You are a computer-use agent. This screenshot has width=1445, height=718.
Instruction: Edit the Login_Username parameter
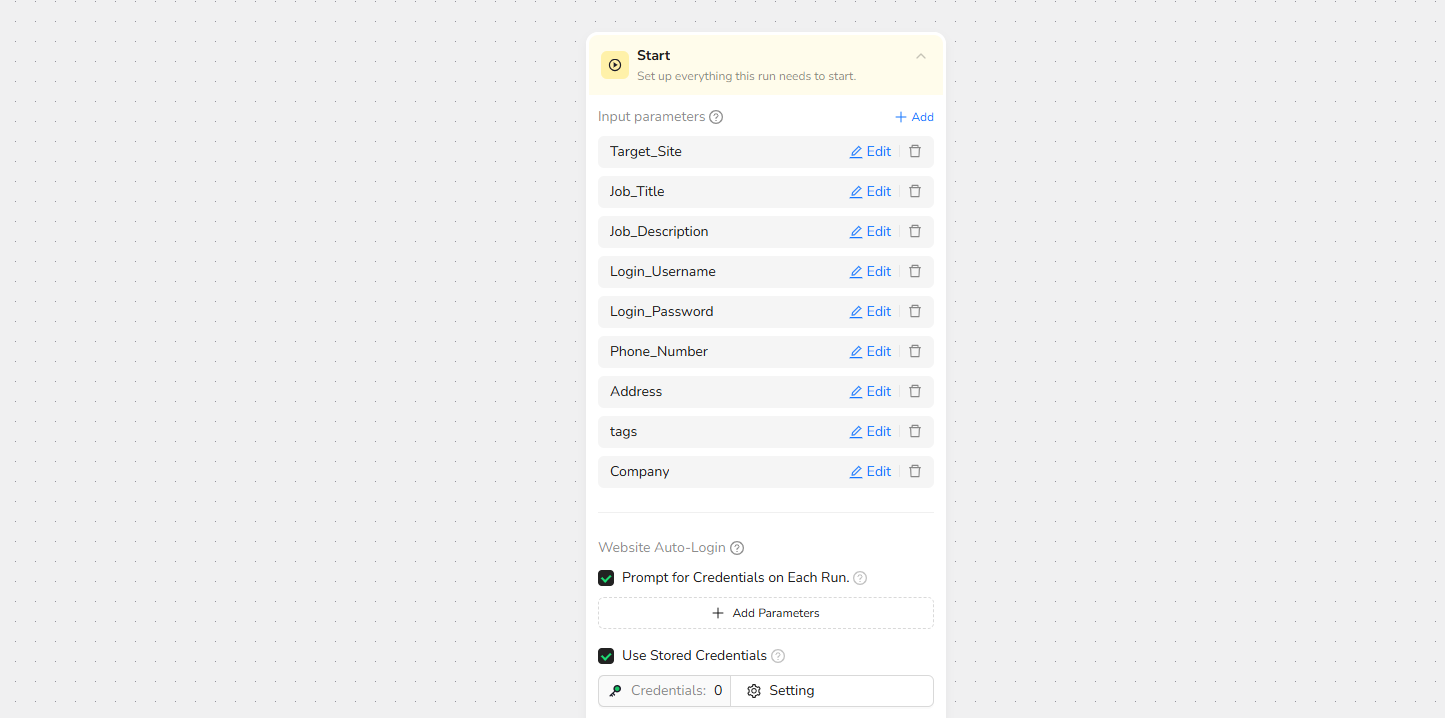pos(870,272)
